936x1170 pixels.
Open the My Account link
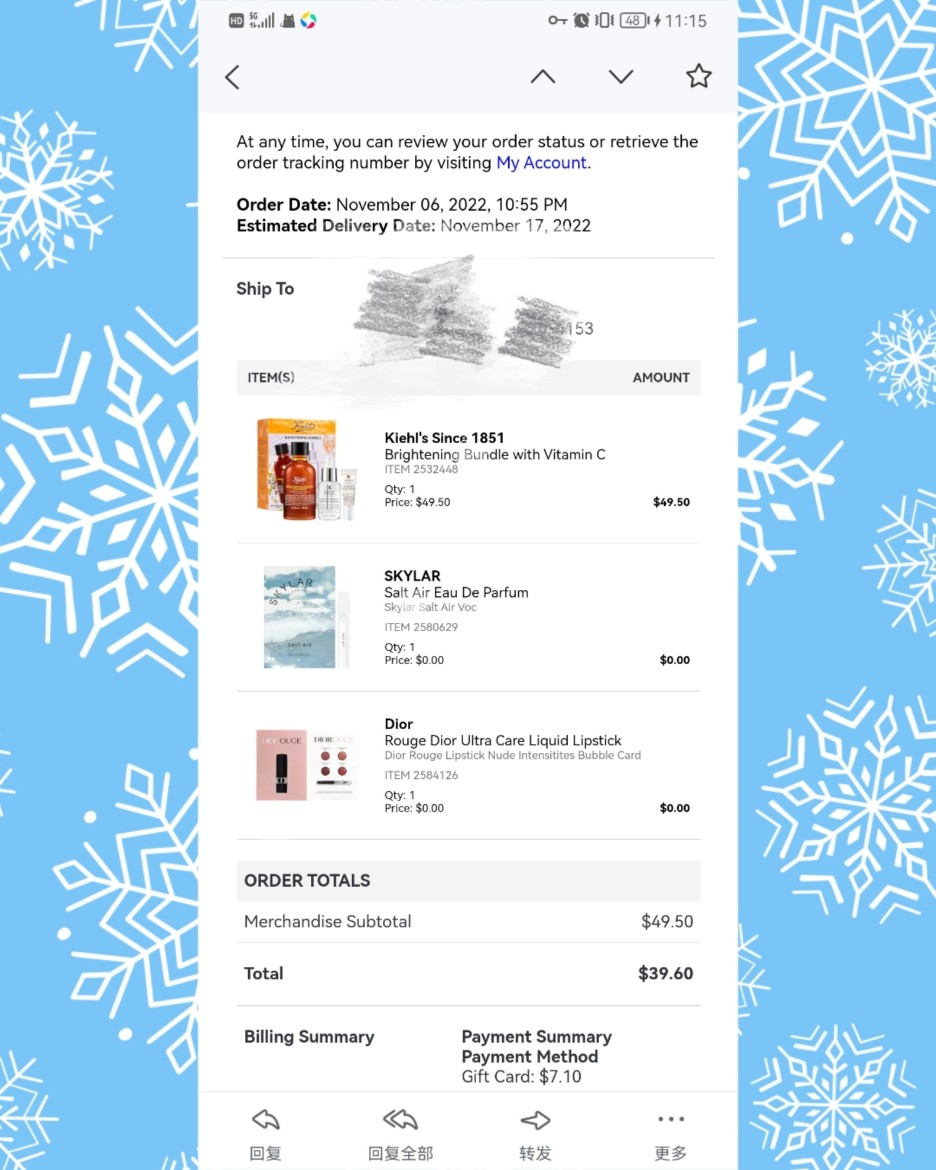pyautogui.click(x=541, y=163)
